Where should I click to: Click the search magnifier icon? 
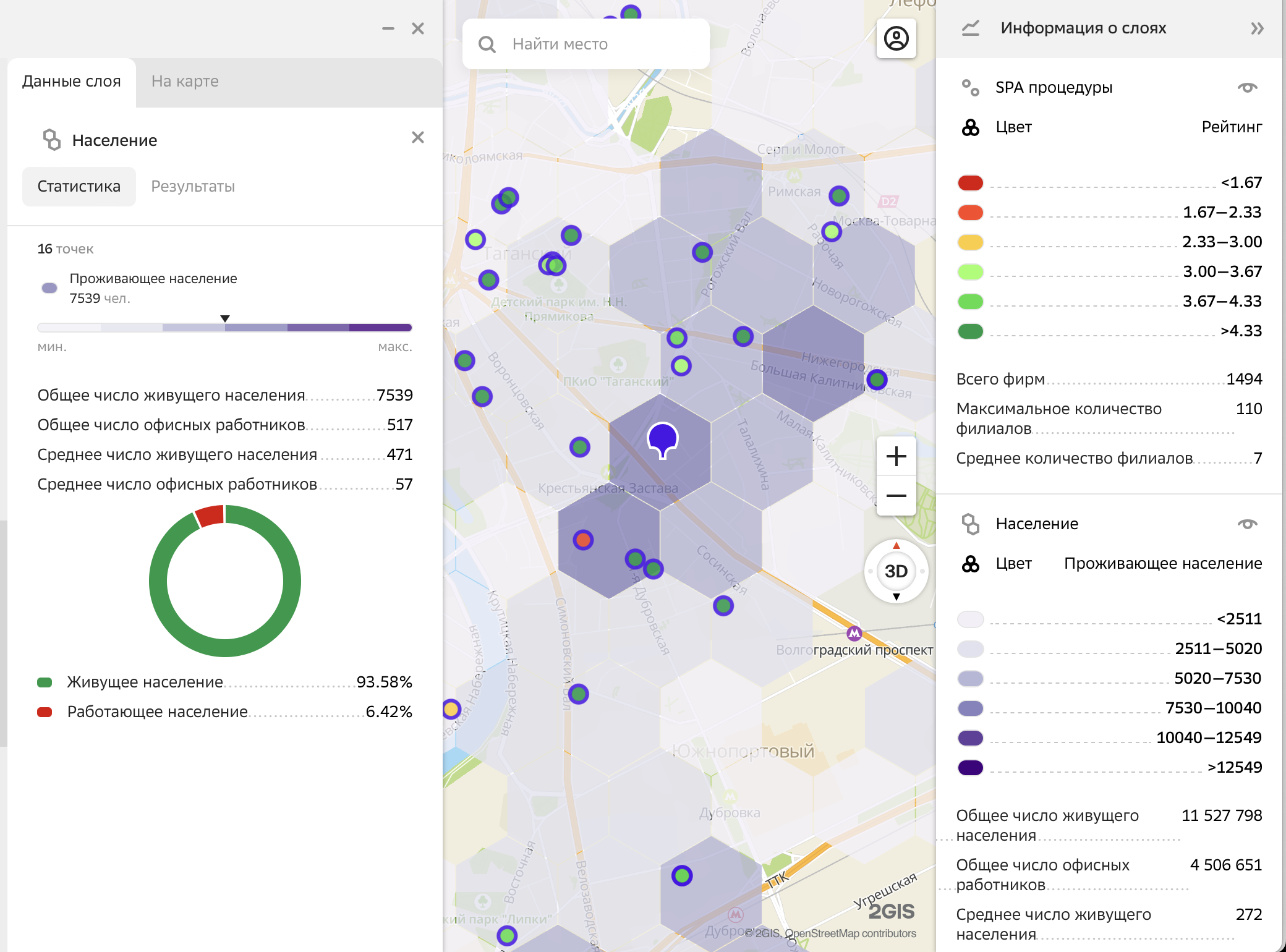pos(487,45)
